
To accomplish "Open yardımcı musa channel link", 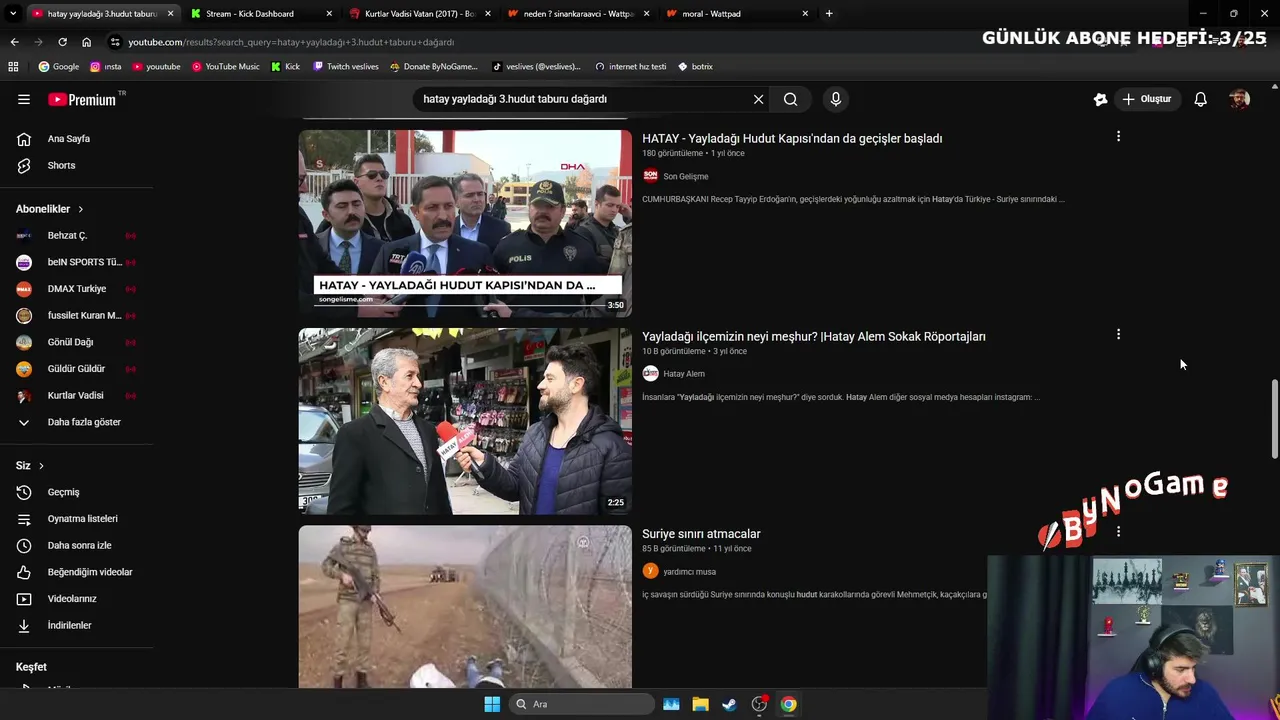I will (689, 572).
